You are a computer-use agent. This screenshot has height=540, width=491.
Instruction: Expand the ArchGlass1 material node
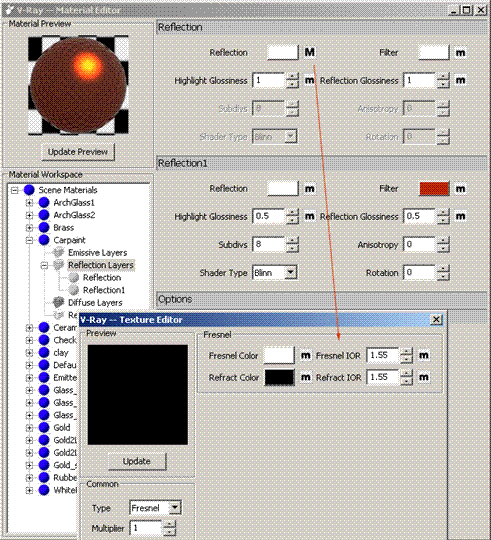(29, 203)
